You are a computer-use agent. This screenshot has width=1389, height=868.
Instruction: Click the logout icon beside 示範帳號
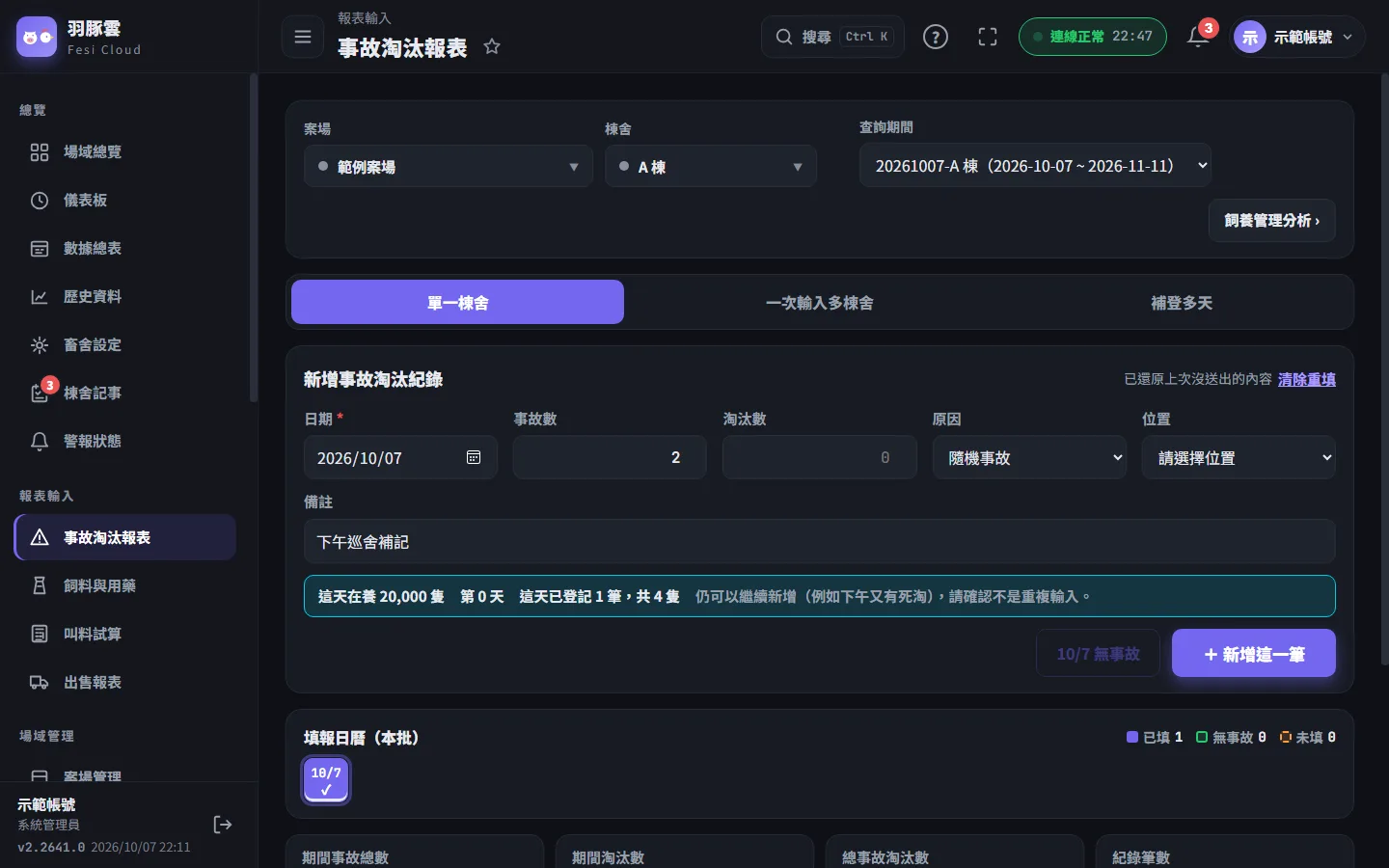coord(223,825)
